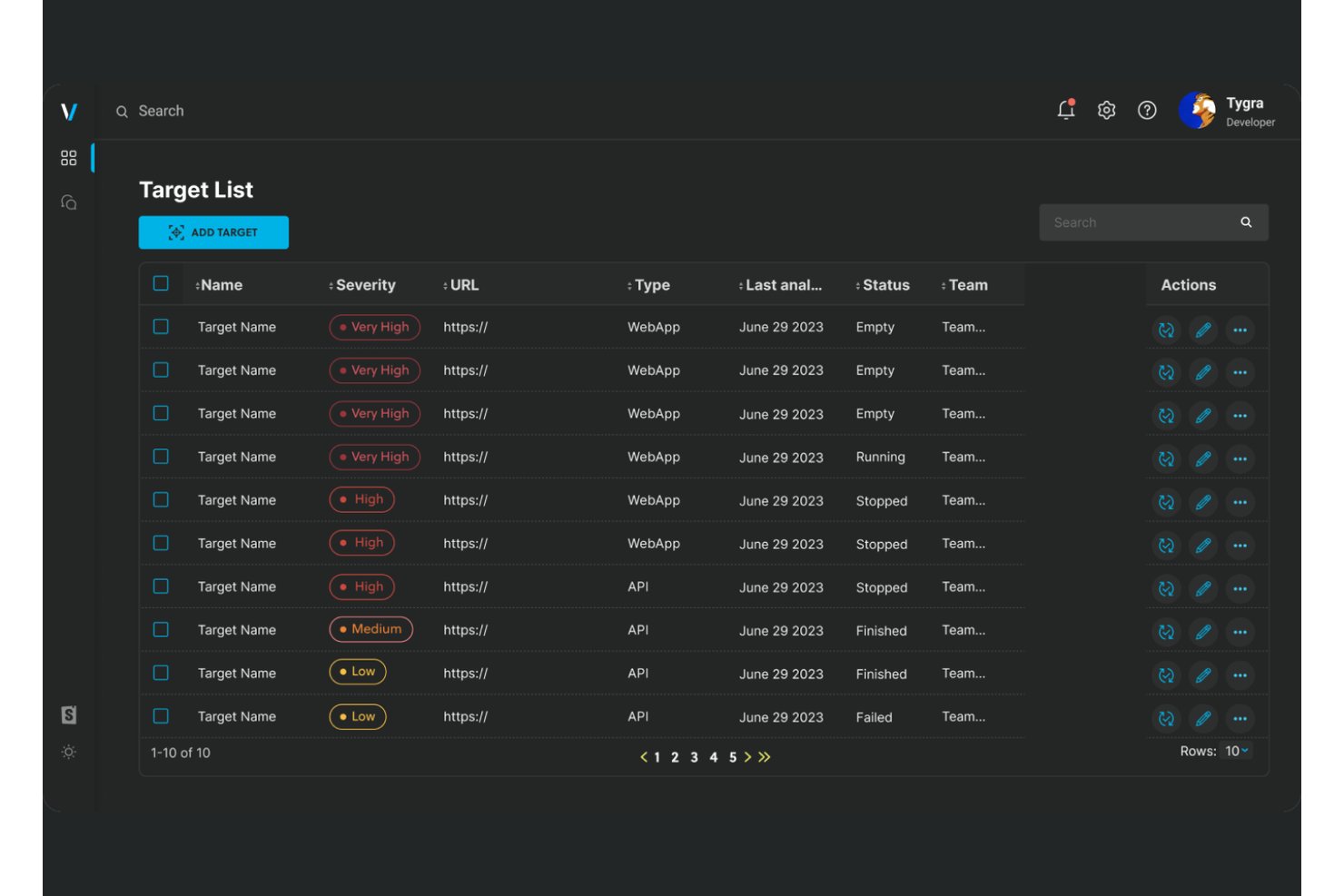Edit the Medium severity target with pencil icon
1344x896 pixels.
pos(1203,632)
